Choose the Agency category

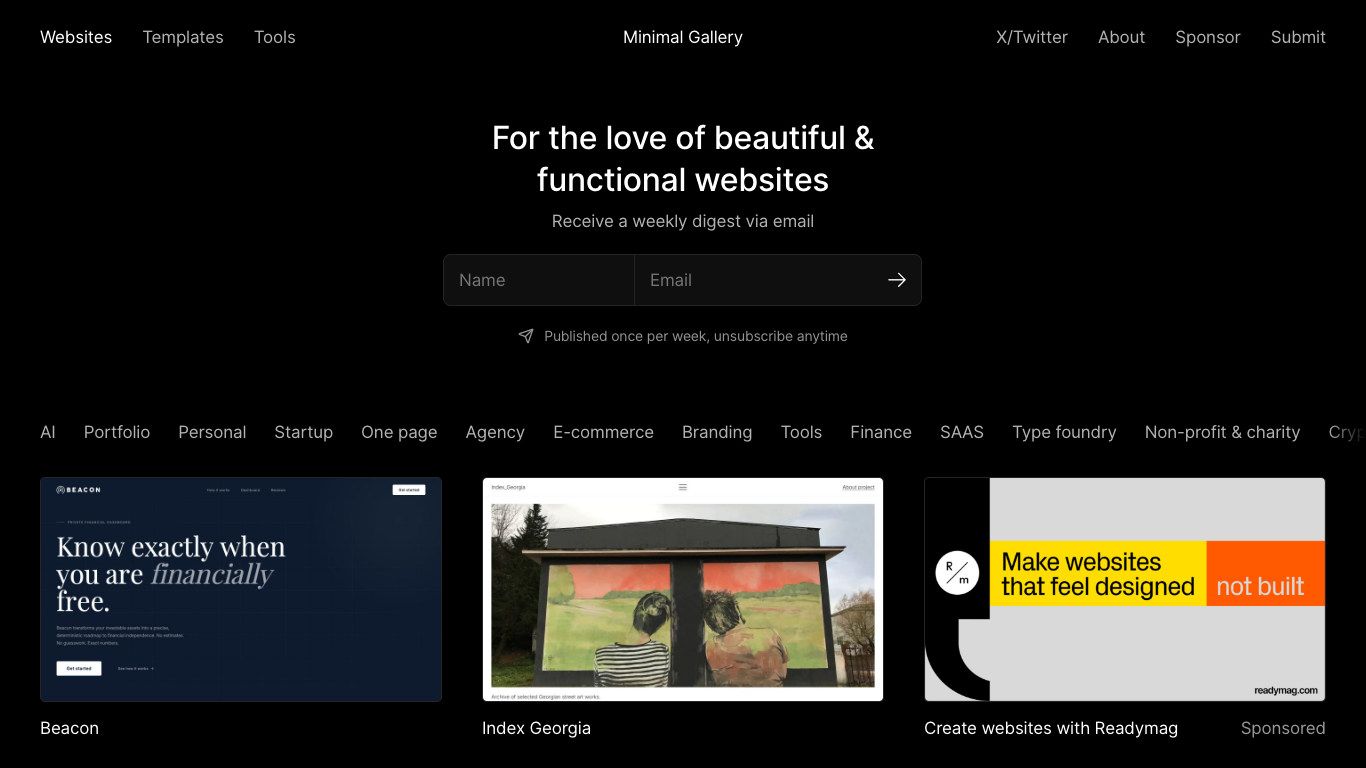[495, 432]
